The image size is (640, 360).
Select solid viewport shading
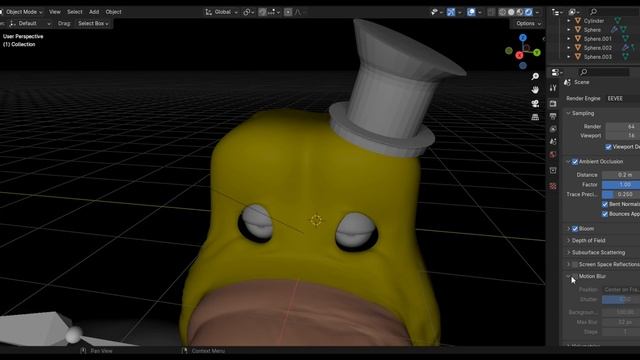pyautogui.click(x=511, y=12)
